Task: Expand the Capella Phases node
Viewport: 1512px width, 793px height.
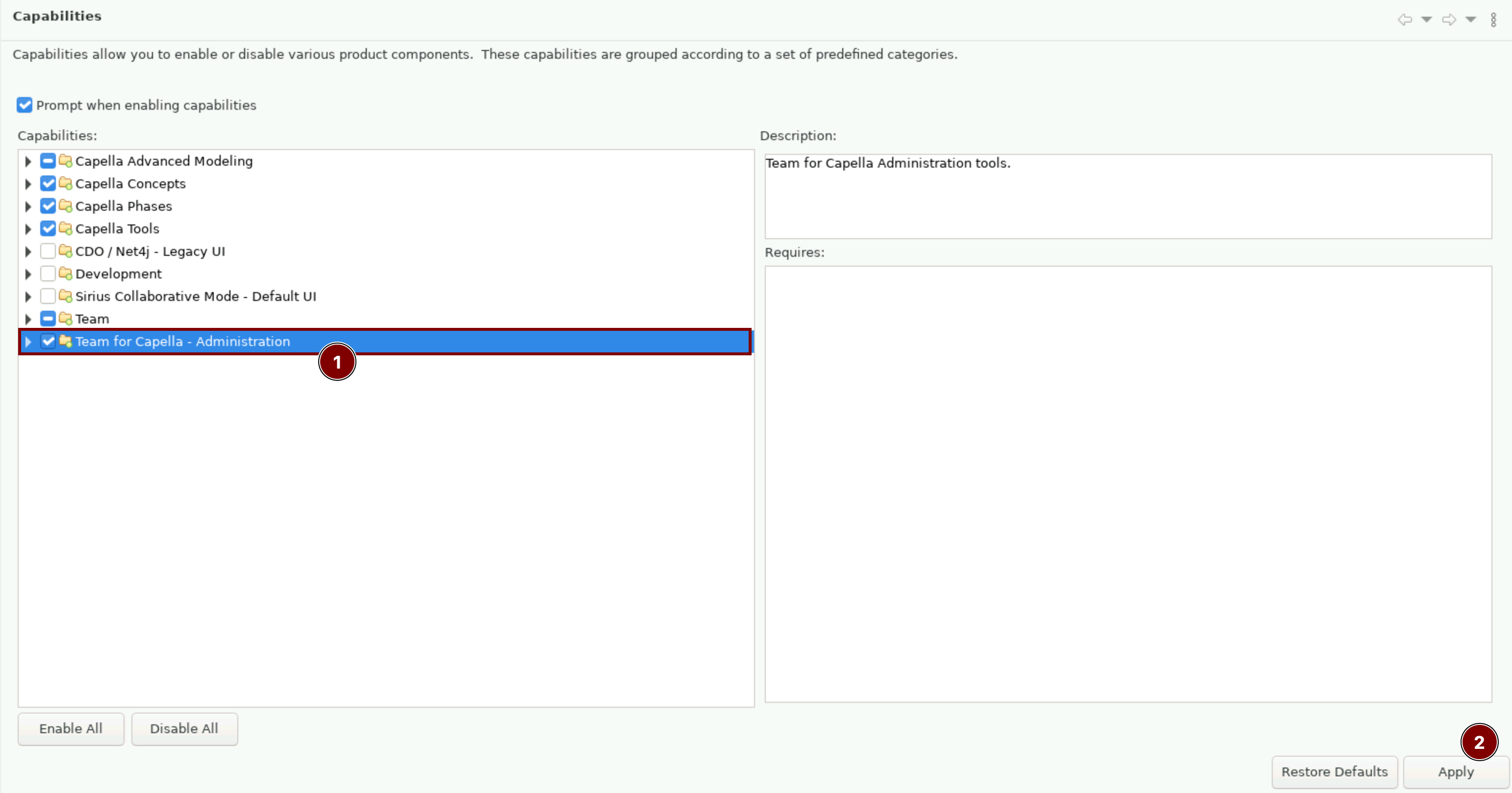Action: tap(27, 206)
